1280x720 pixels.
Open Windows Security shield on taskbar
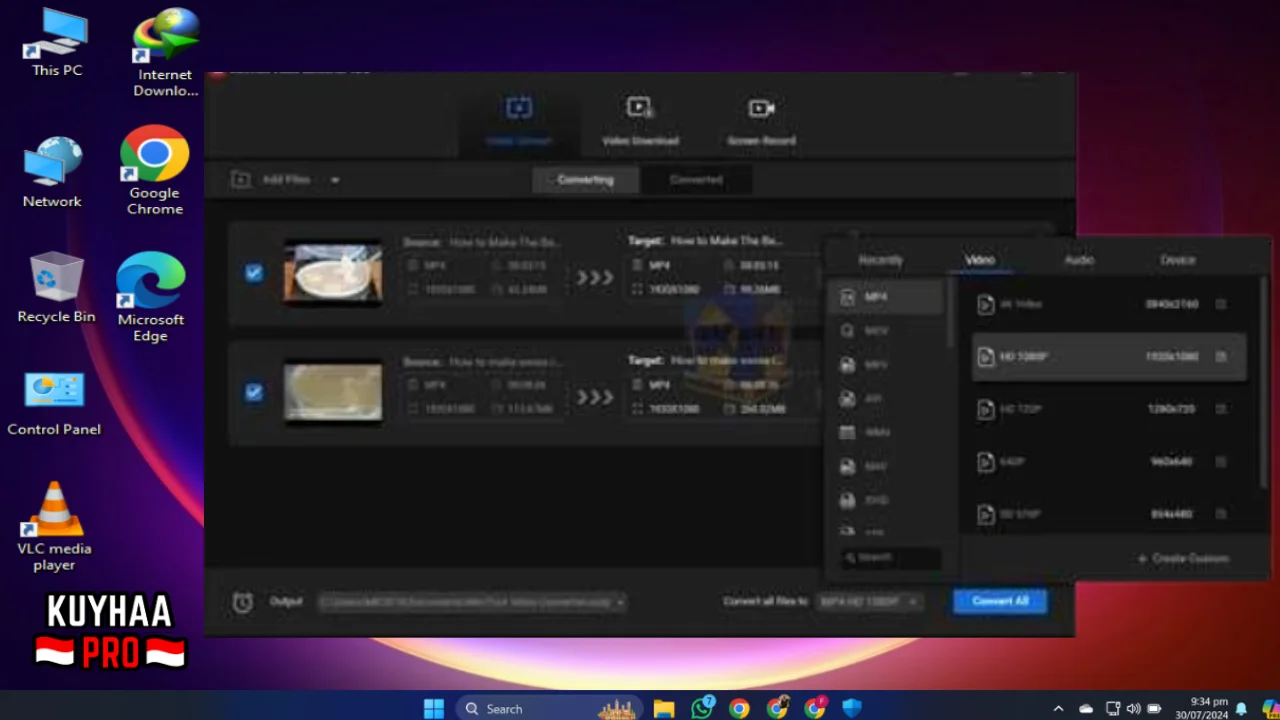[x=852, y=709]
